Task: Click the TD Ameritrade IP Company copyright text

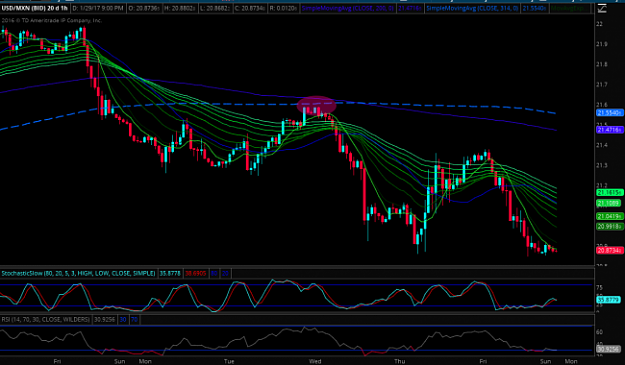Action: [51, 20]
